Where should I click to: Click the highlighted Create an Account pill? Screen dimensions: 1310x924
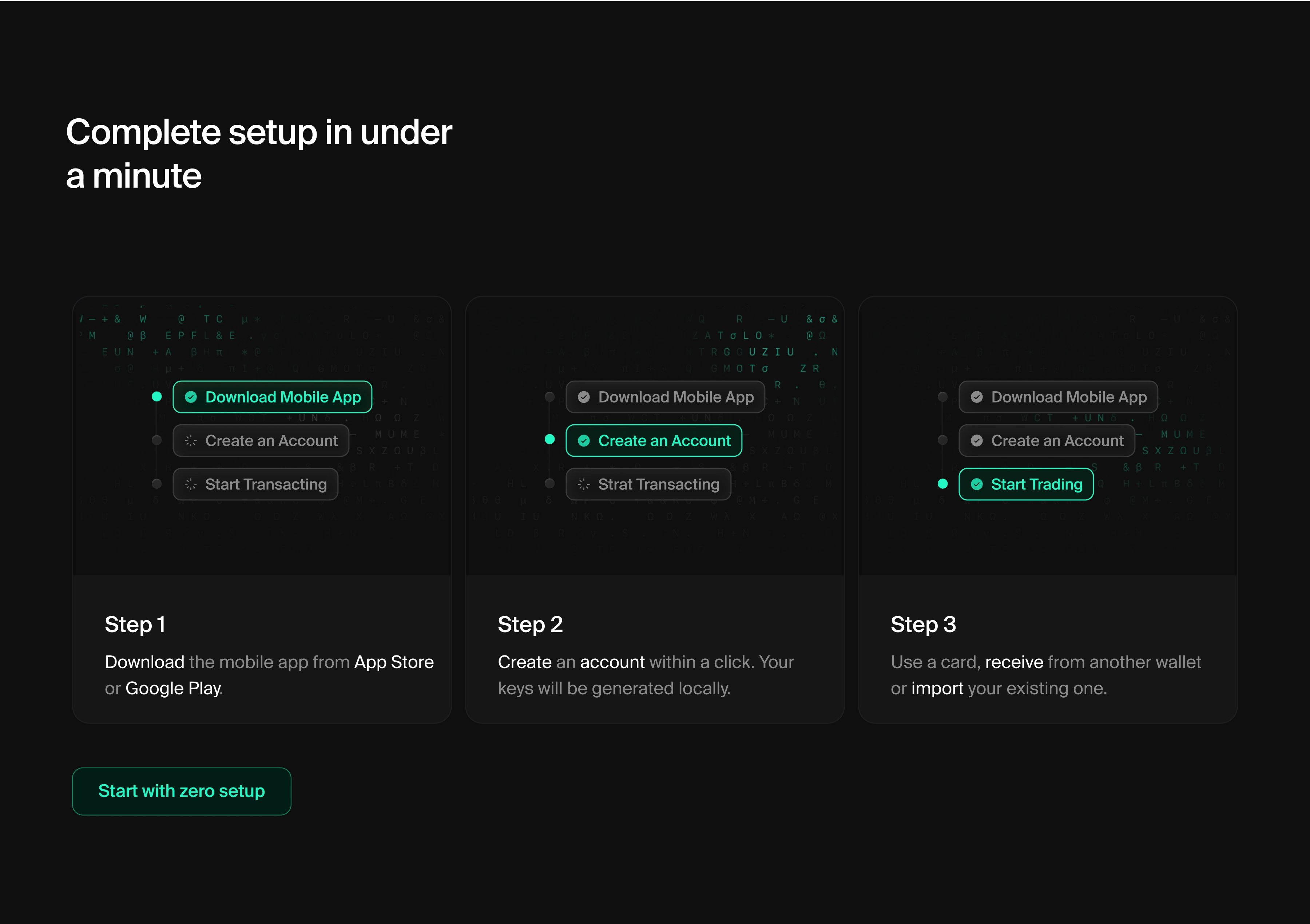coord(654,441)
